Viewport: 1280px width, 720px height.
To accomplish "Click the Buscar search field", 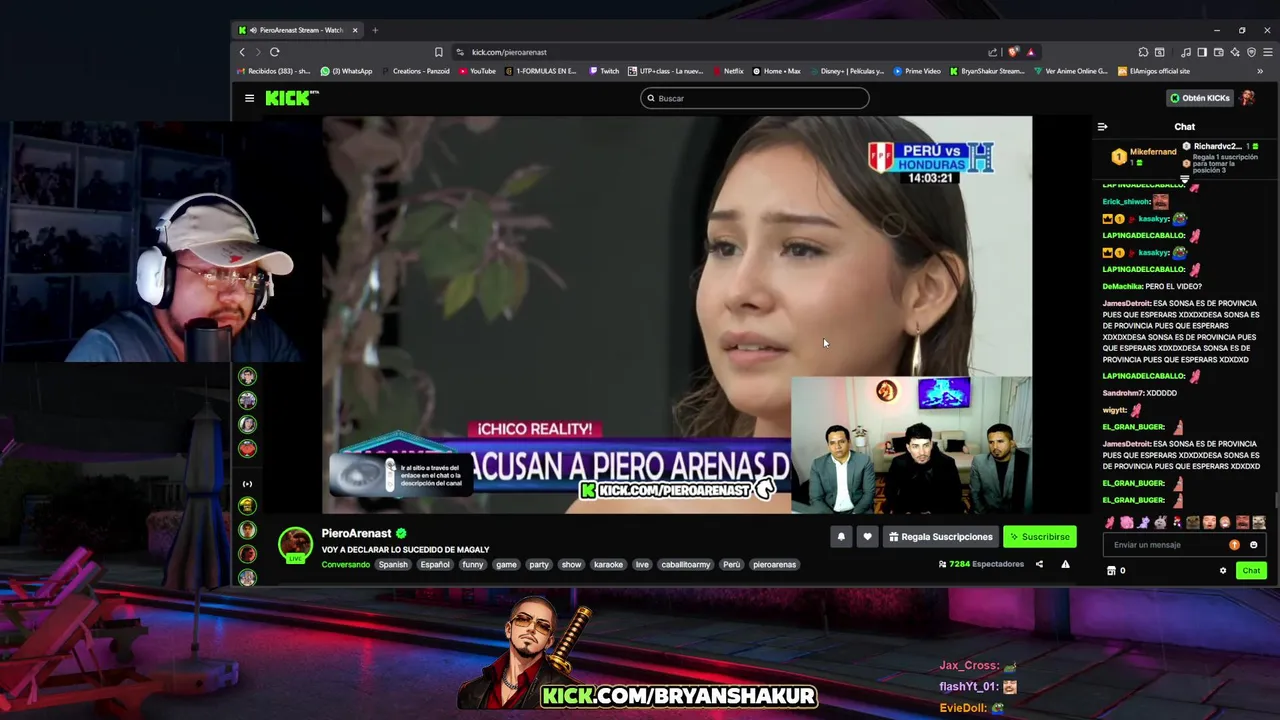I will pyautogui.click(x=755, y=98).
